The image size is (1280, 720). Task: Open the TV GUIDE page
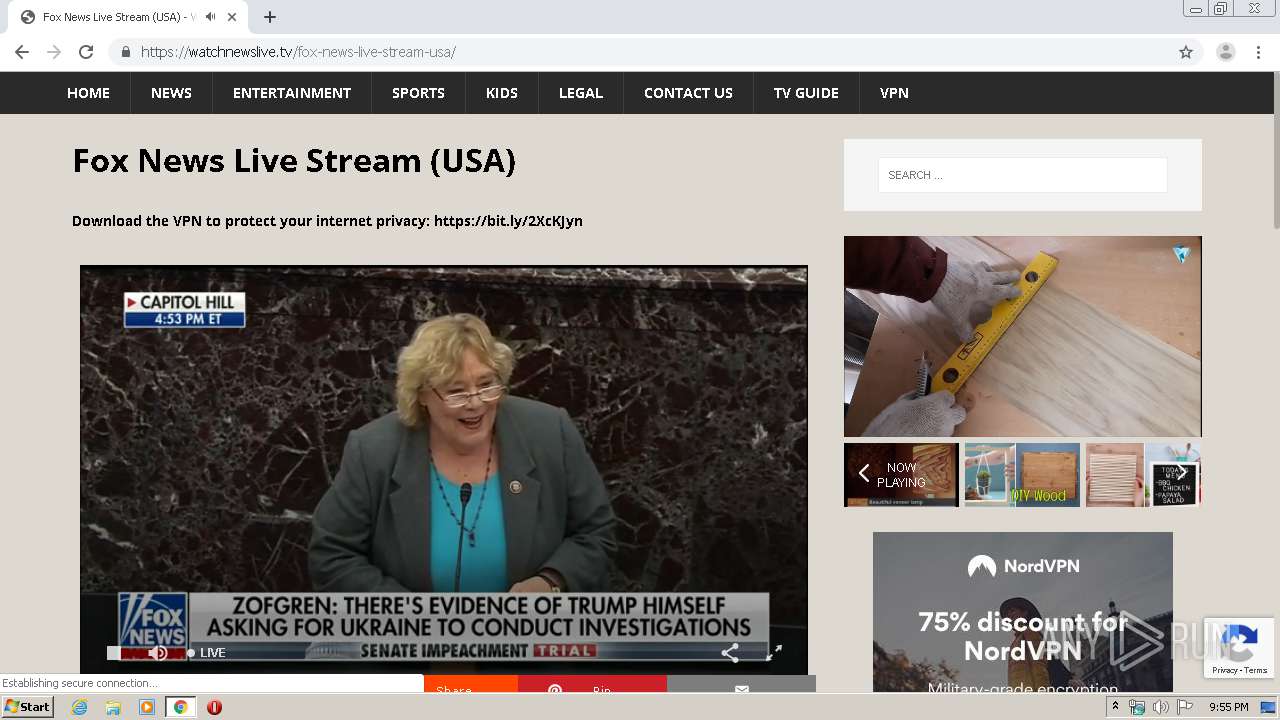[806, 93]
